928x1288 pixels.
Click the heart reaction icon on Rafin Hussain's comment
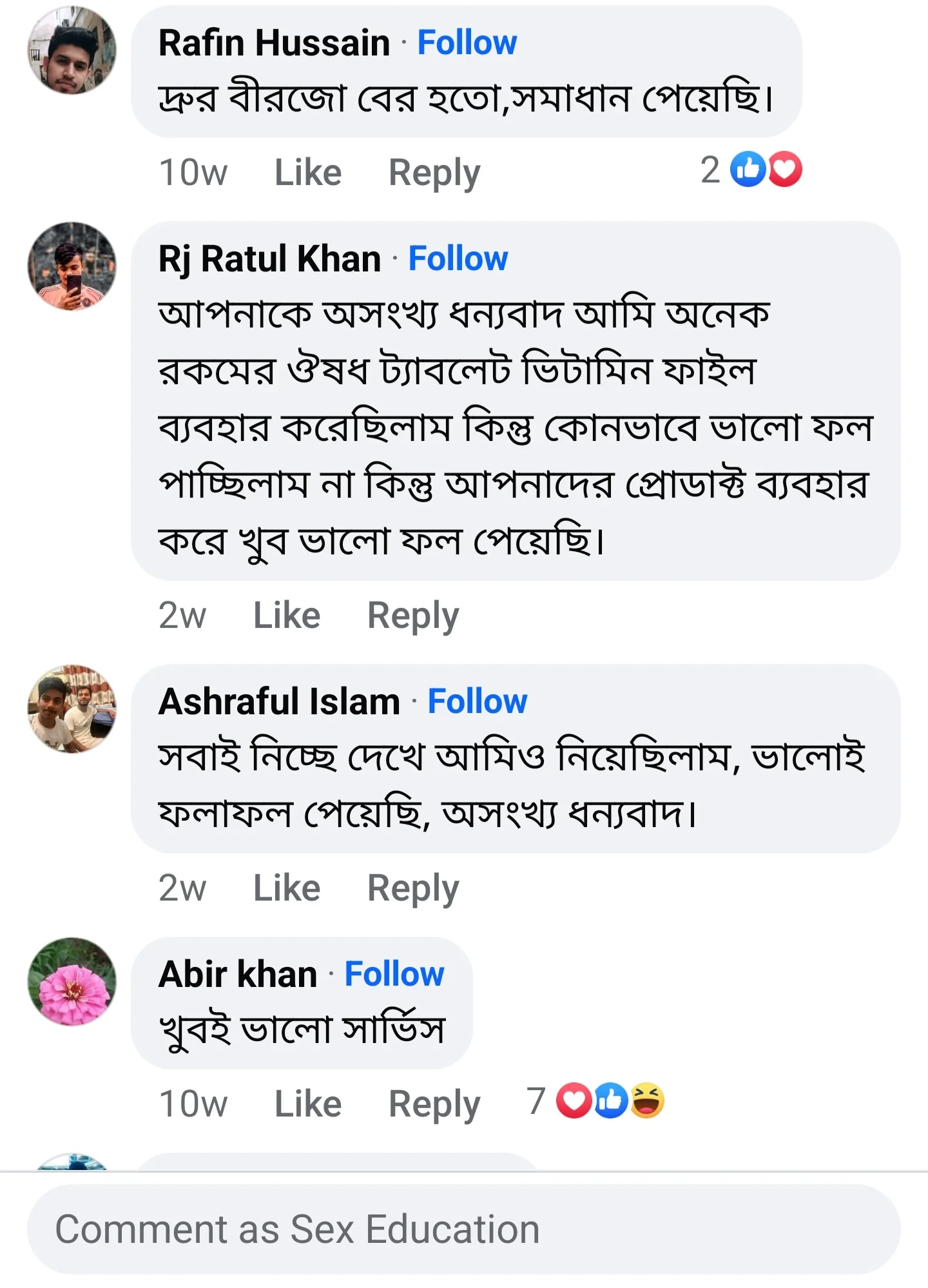coord(784,171)
